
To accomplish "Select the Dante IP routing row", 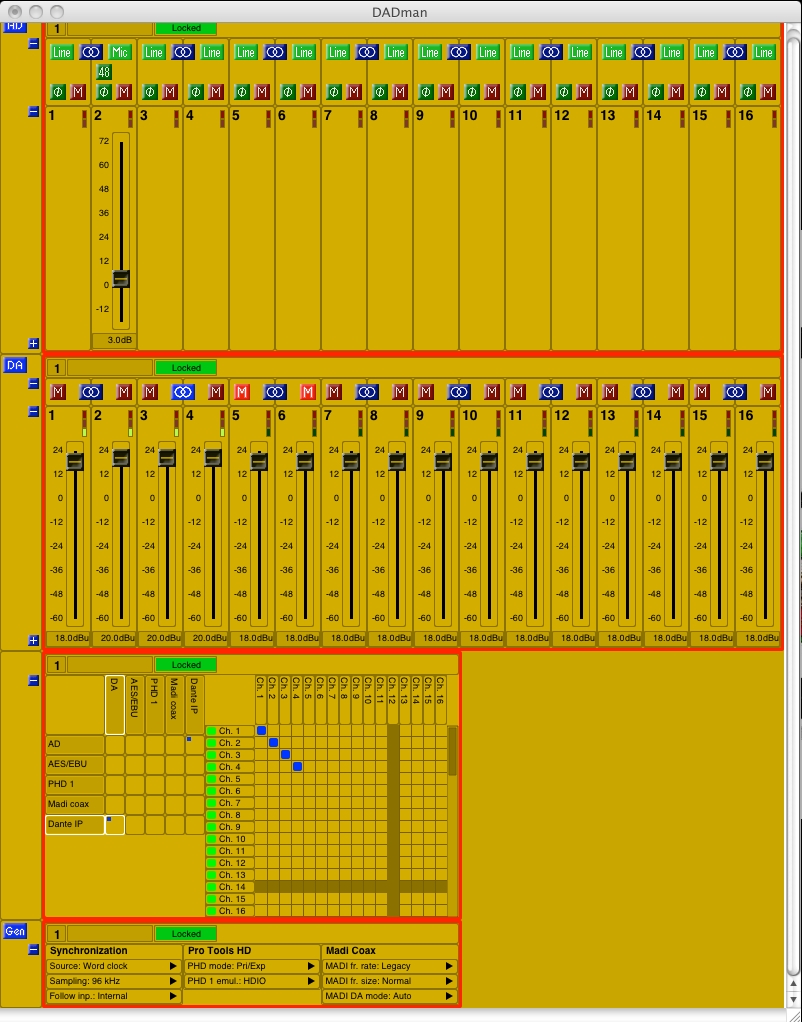I will [75, 824].
